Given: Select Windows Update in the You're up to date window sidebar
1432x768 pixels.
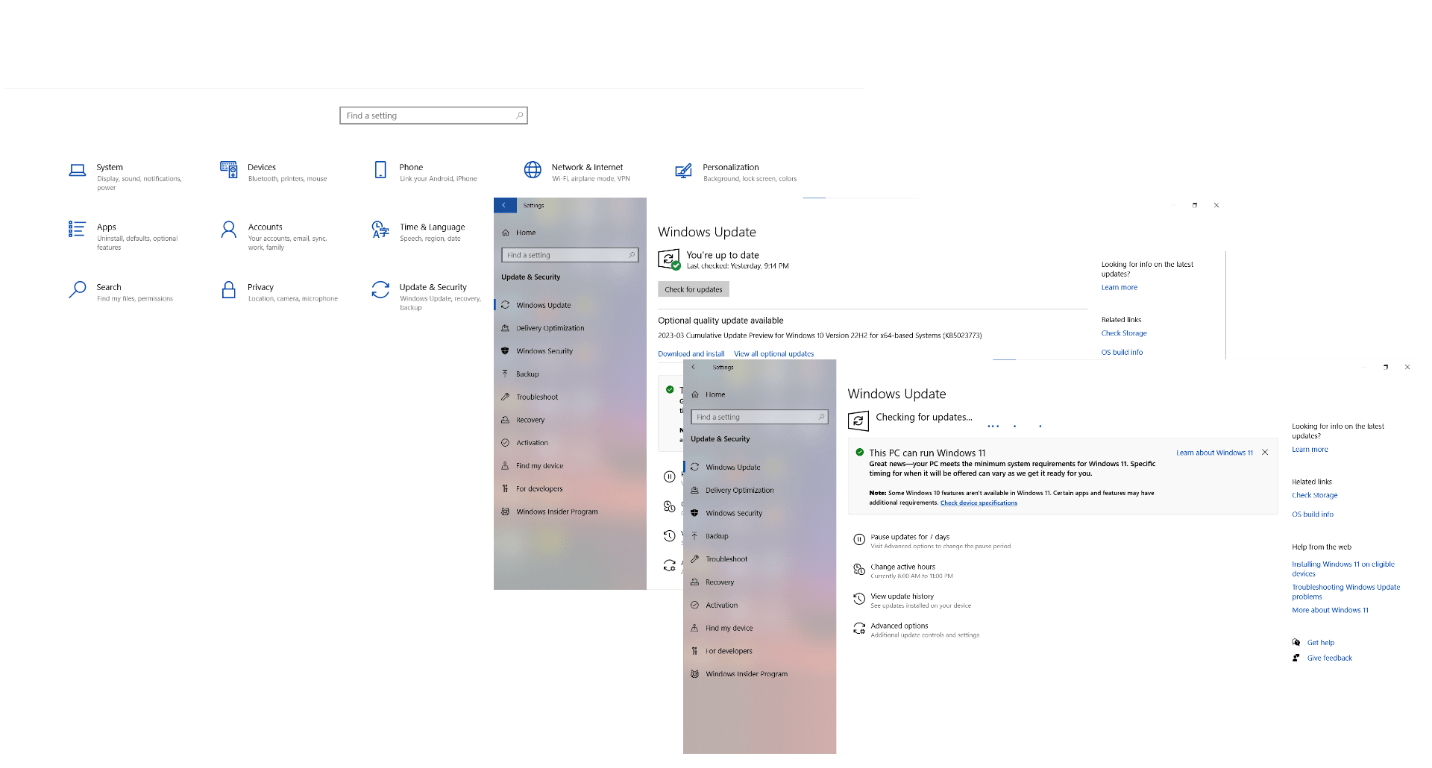Looking at the screenshot, I should (x=543, y=305).
